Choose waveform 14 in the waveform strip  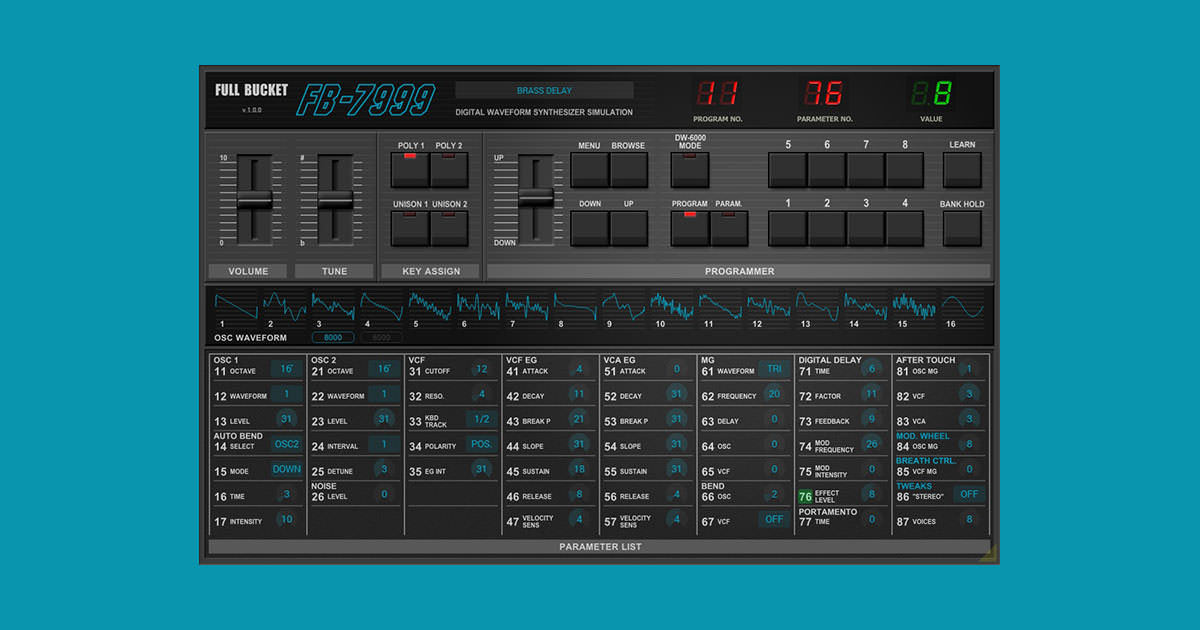point(865,305)
